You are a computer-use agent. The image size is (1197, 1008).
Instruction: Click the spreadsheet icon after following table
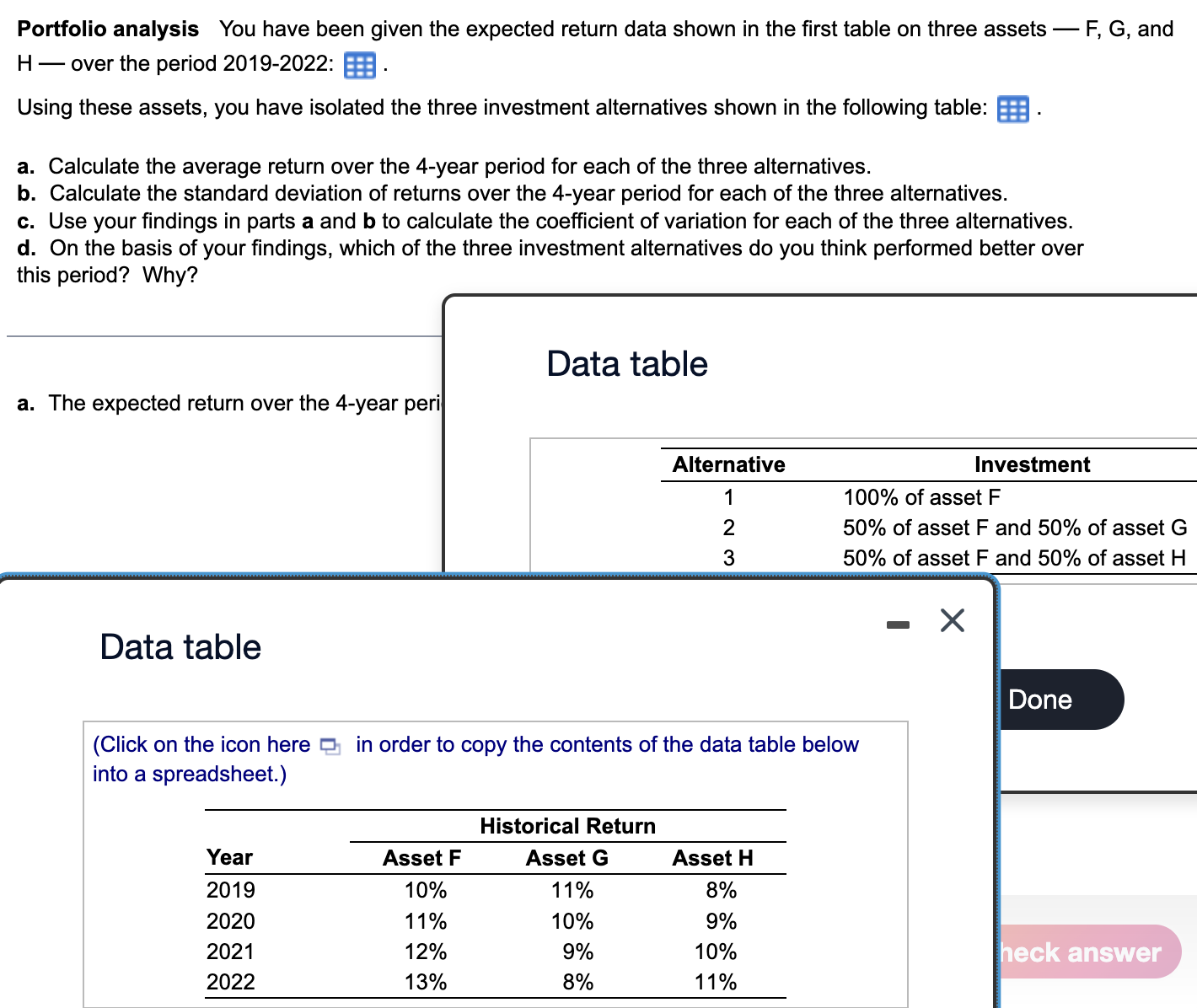coord(1012,109)
